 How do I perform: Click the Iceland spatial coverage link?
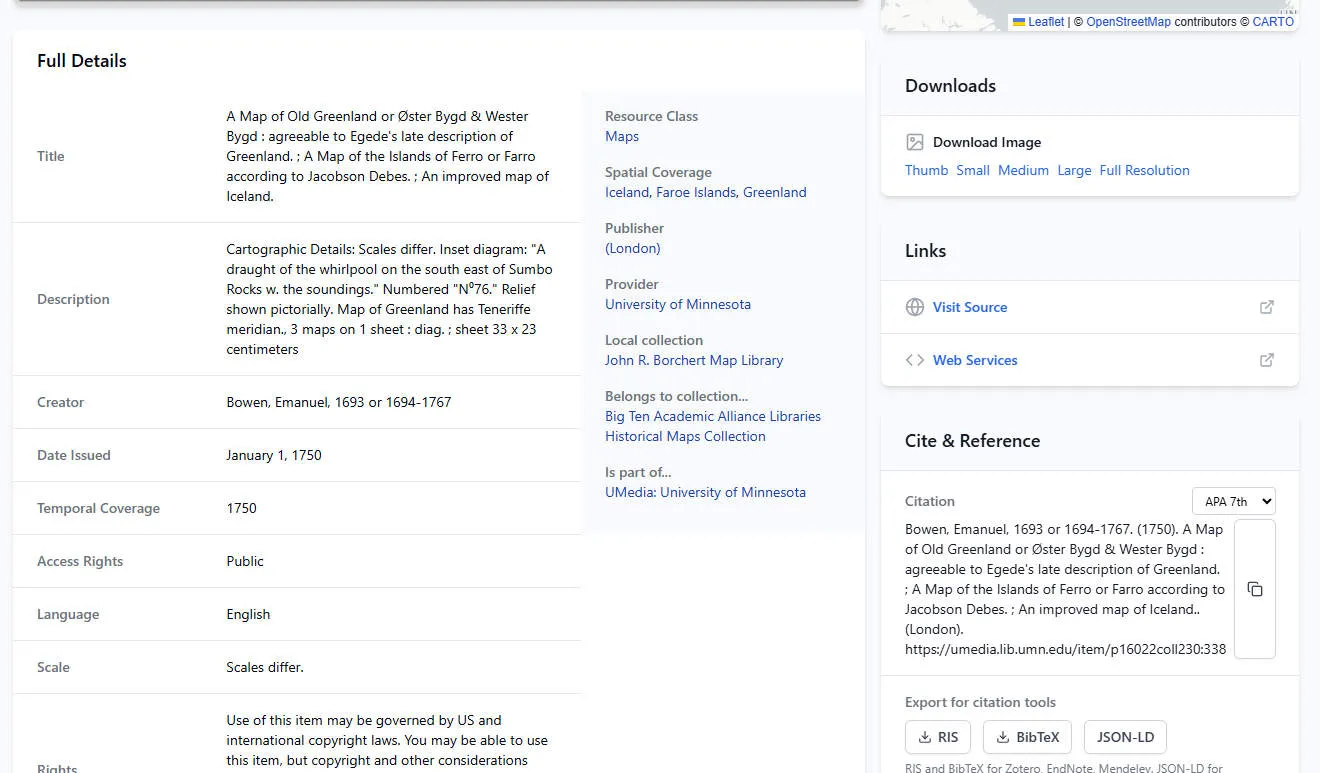click(x=628, y=192)
